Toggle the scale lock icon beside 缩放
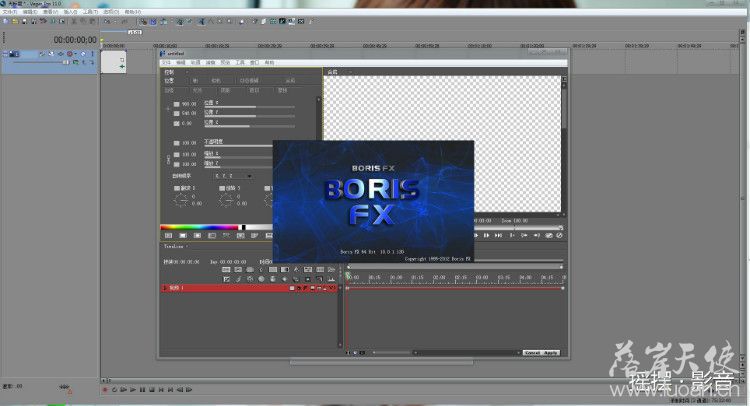 [168, 159]
